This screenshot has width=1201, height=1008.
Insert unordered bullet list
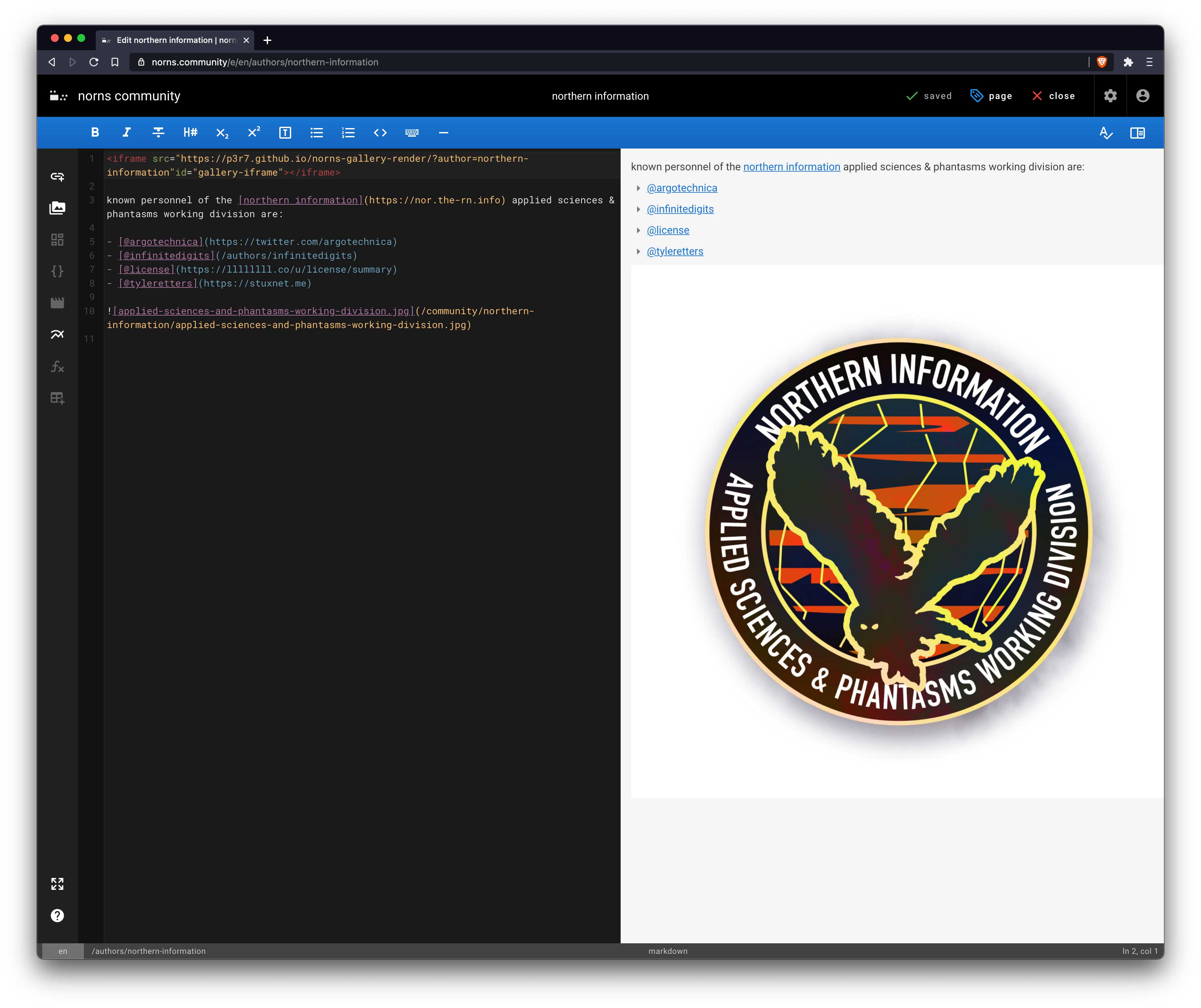coord(317,133)
